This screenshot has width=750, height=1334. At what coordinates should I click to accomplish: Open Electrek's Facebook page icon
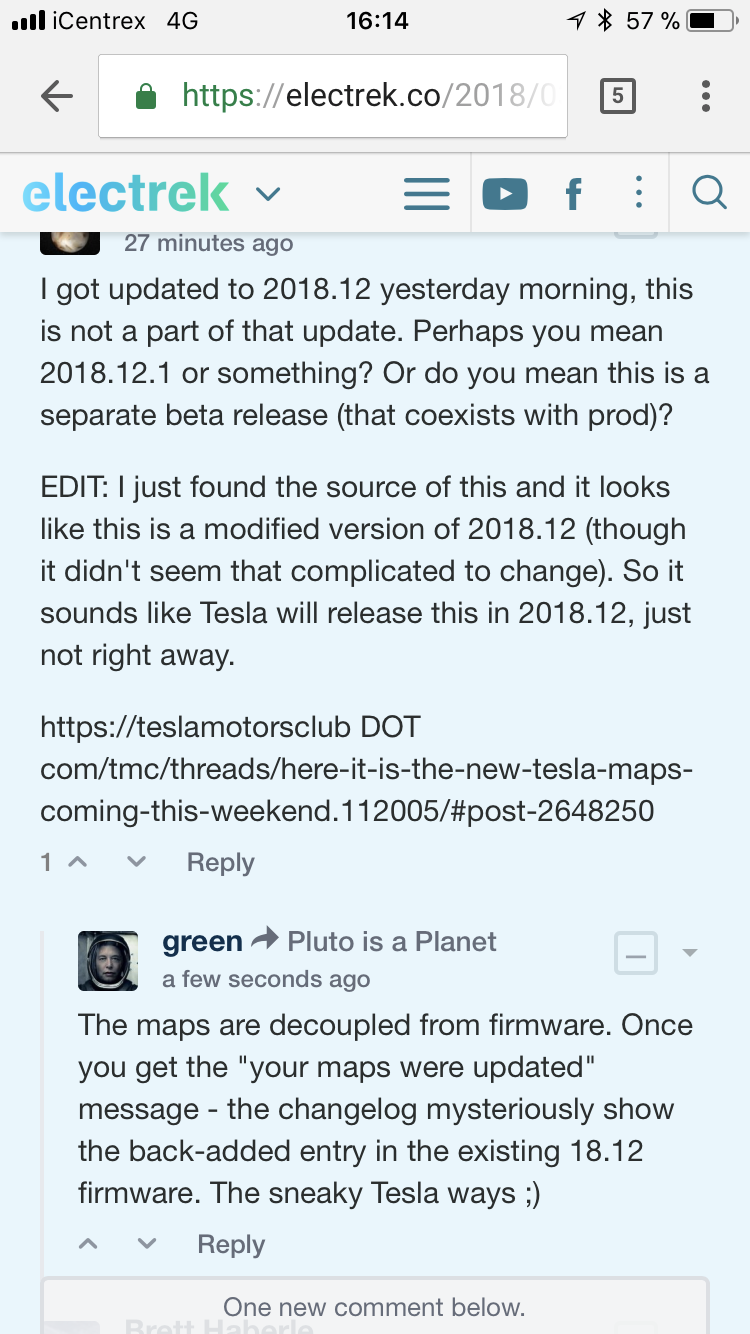[x=573, y=193]
